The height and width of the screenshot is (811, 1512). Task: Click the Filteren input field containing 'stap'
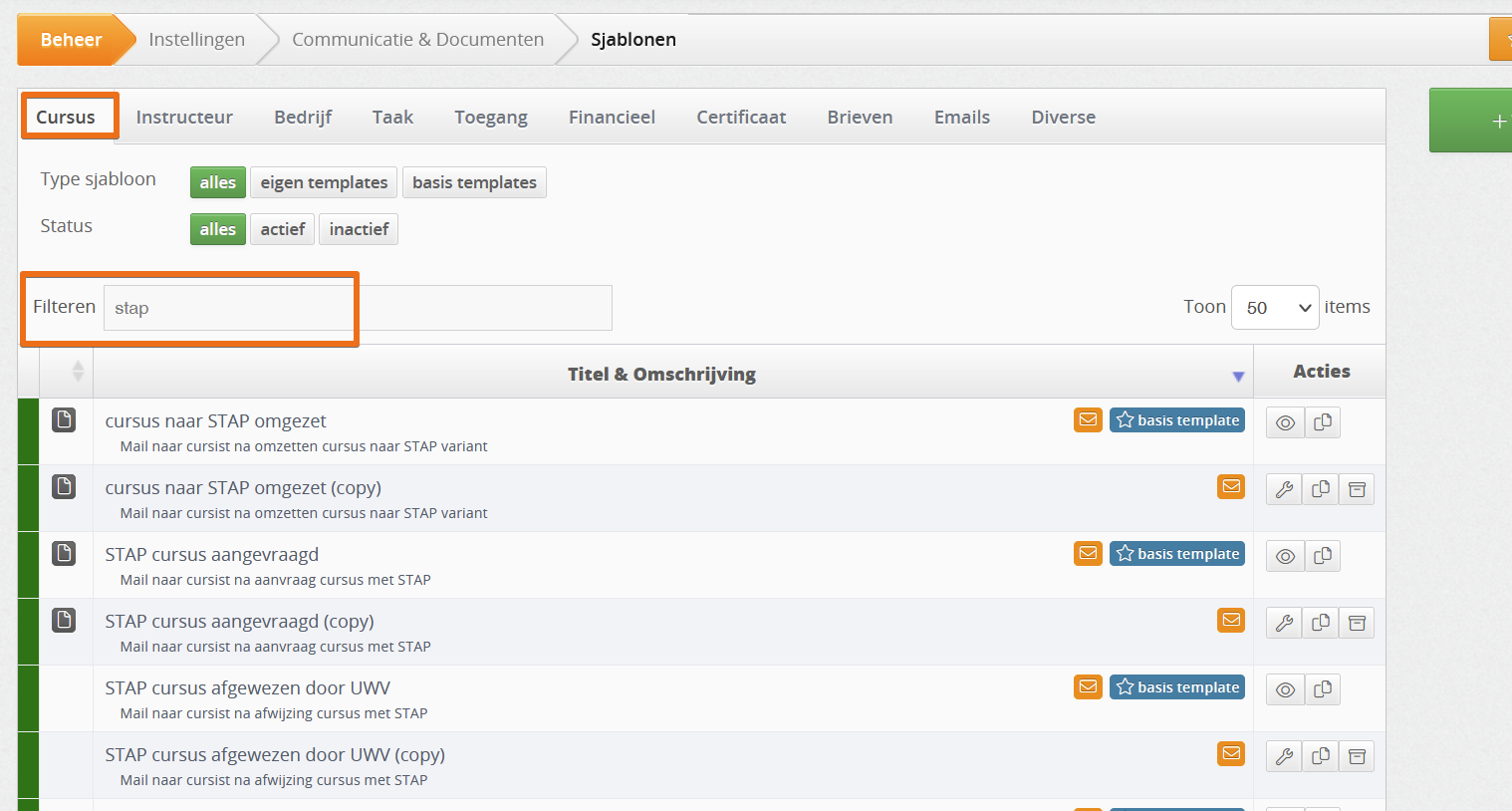tap(358, 308)
